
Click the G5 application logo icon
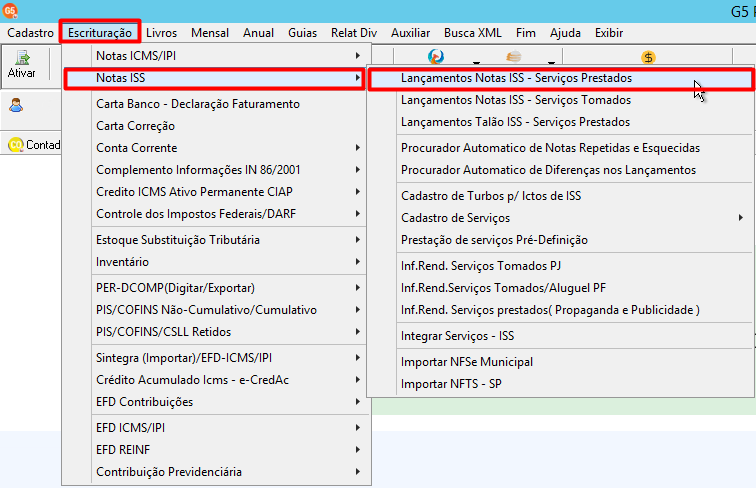tap(10, 10)
